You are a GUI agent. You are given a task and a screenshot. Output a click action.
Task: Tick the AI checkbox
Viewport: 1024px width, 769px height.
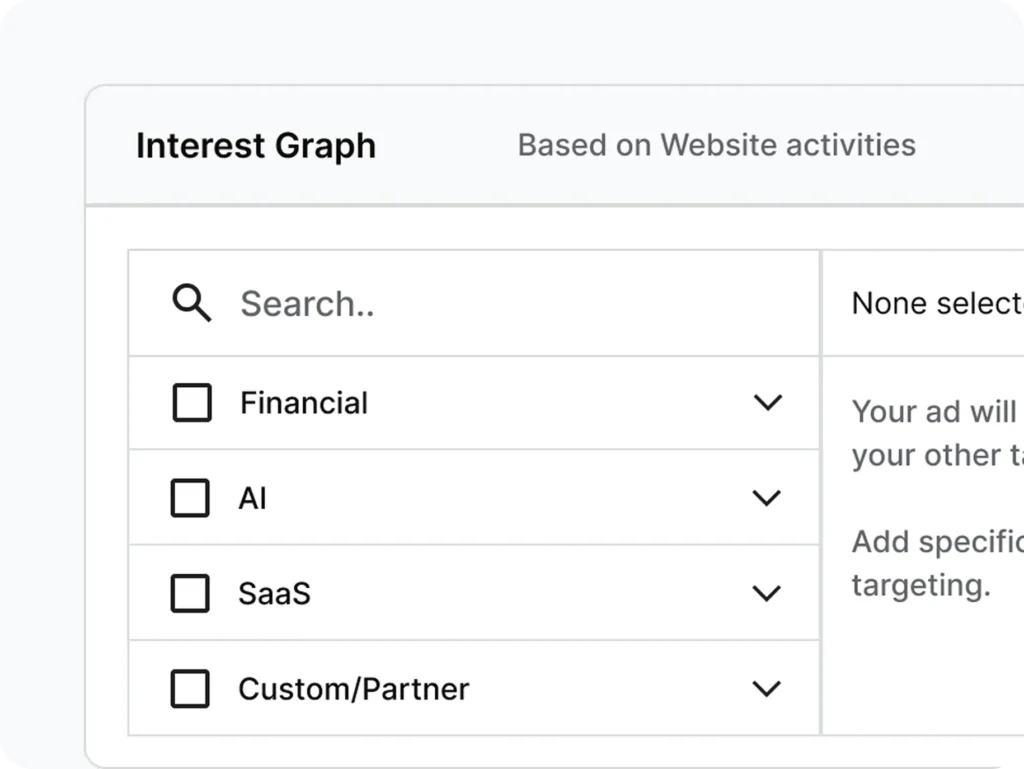coord(190,498)
